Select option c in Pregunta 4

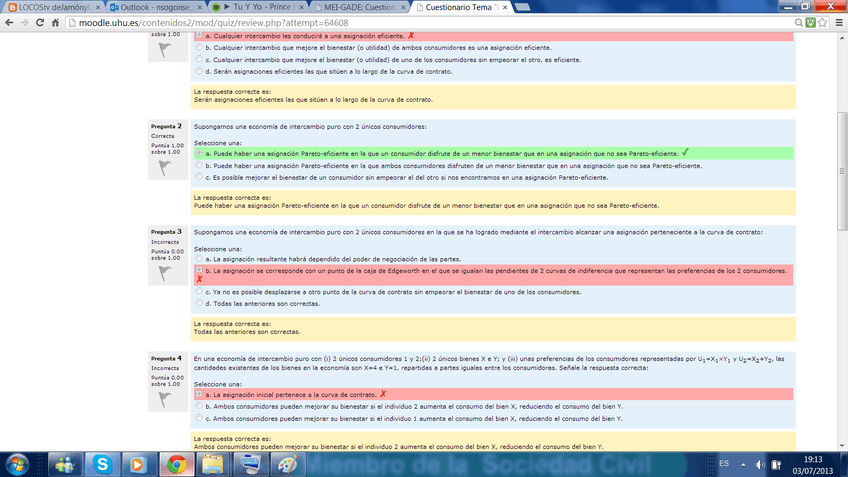click(x=198, y=418)
